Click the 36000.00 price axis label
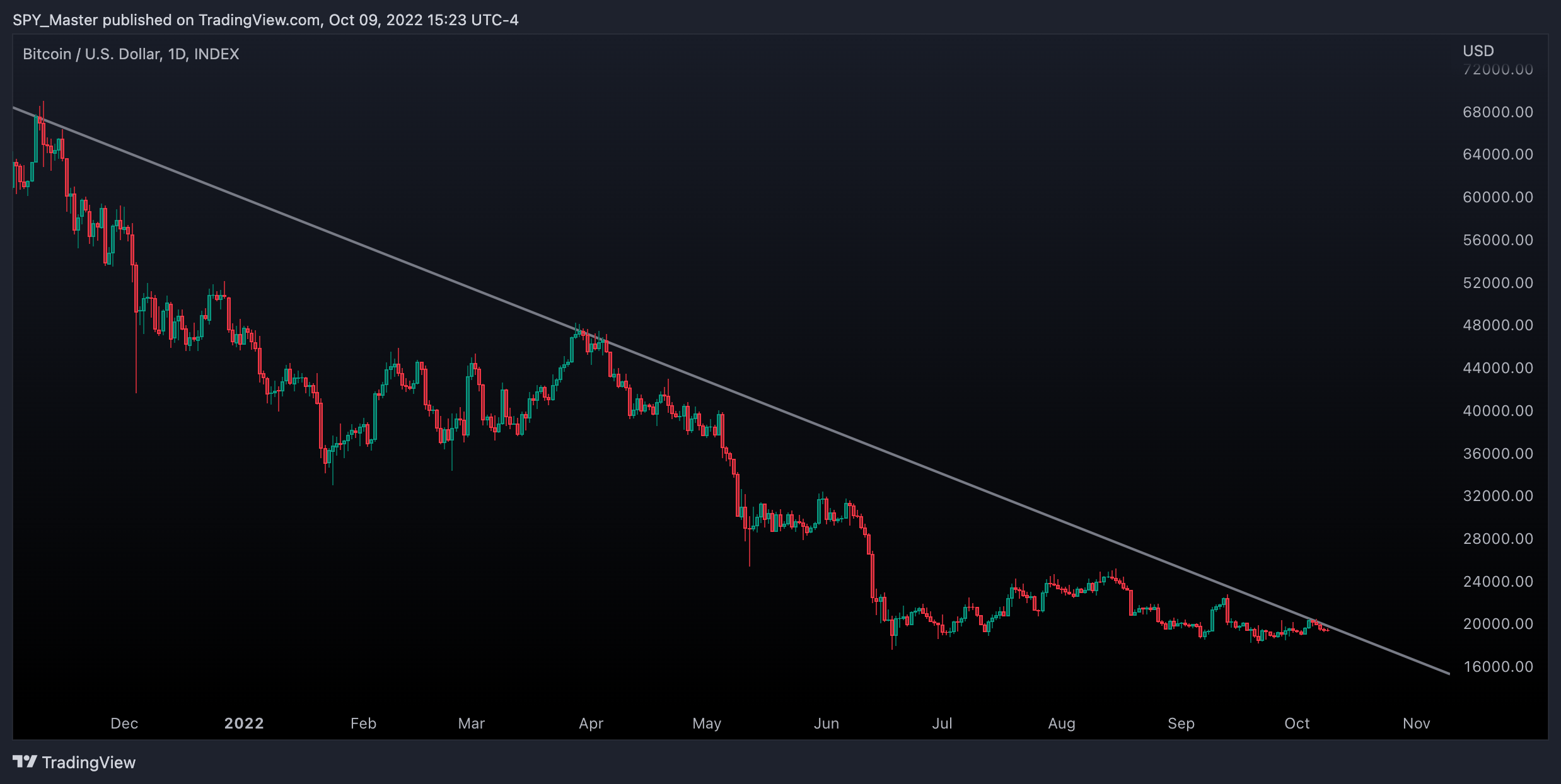The image size is (1561, 784). tap(1498, 454)
